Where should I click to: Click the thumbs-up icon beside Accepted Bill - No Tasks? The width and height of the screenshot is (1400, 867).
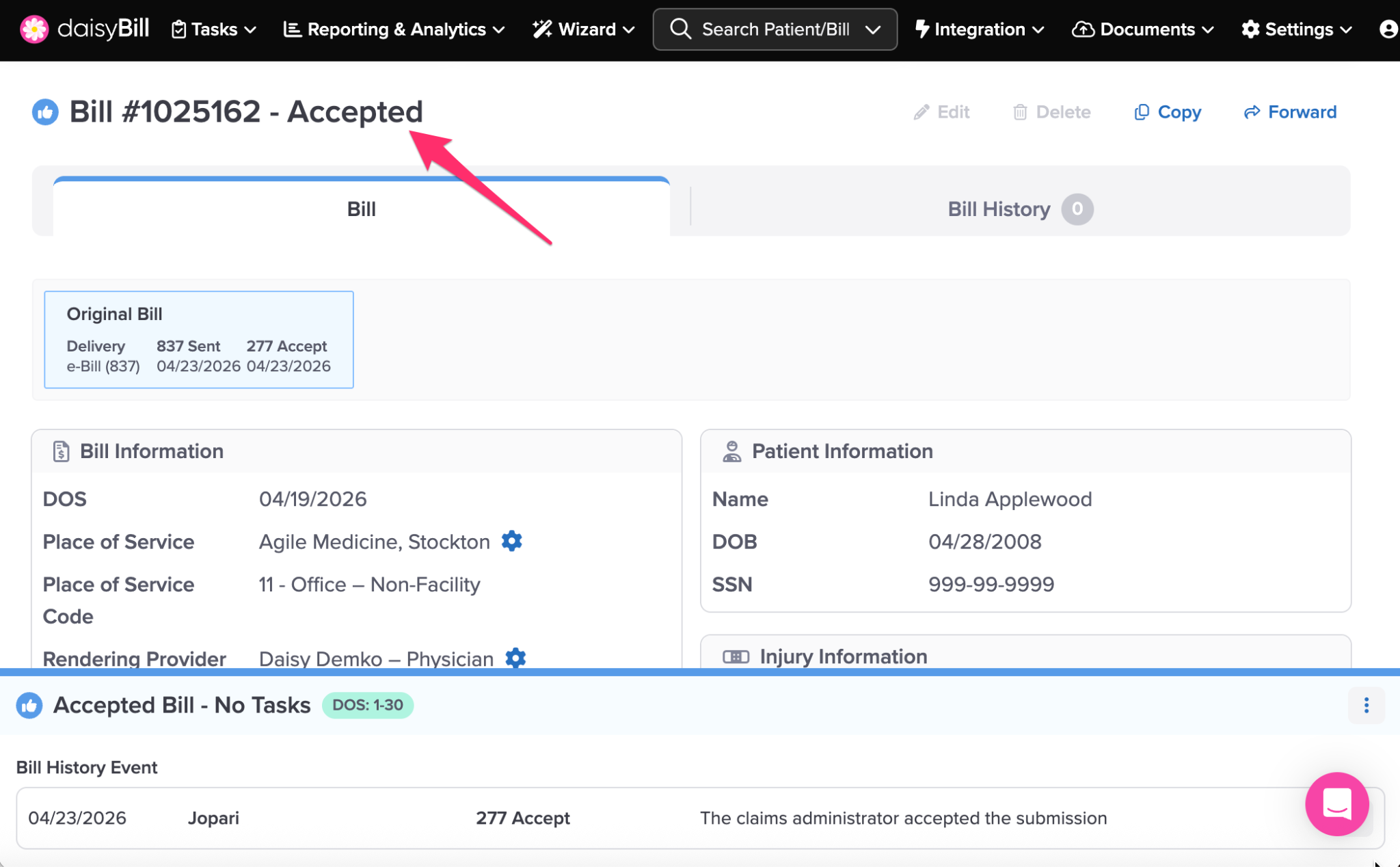click(x=29, y=706)
